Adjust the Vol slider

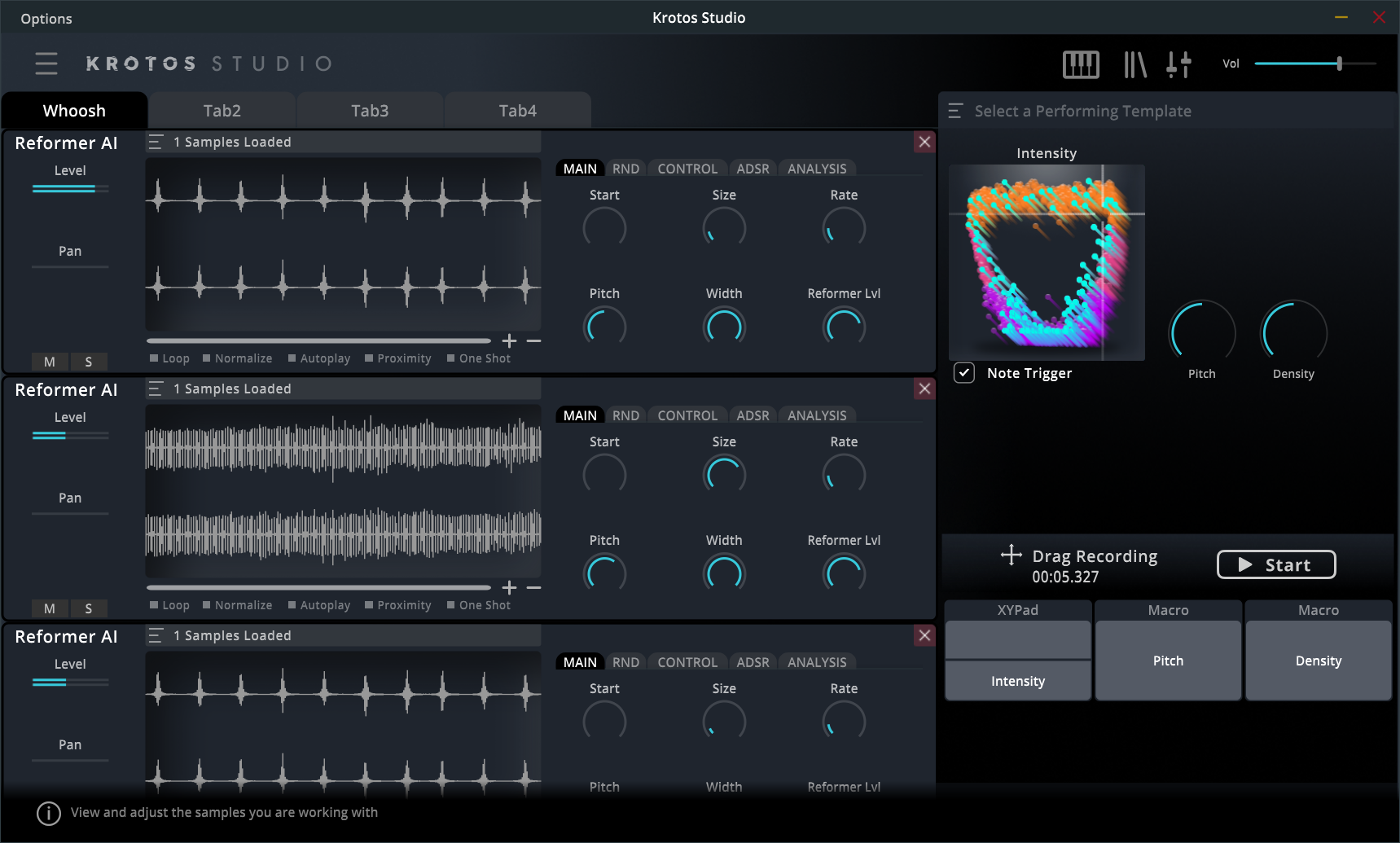(x=1341, y=63)
